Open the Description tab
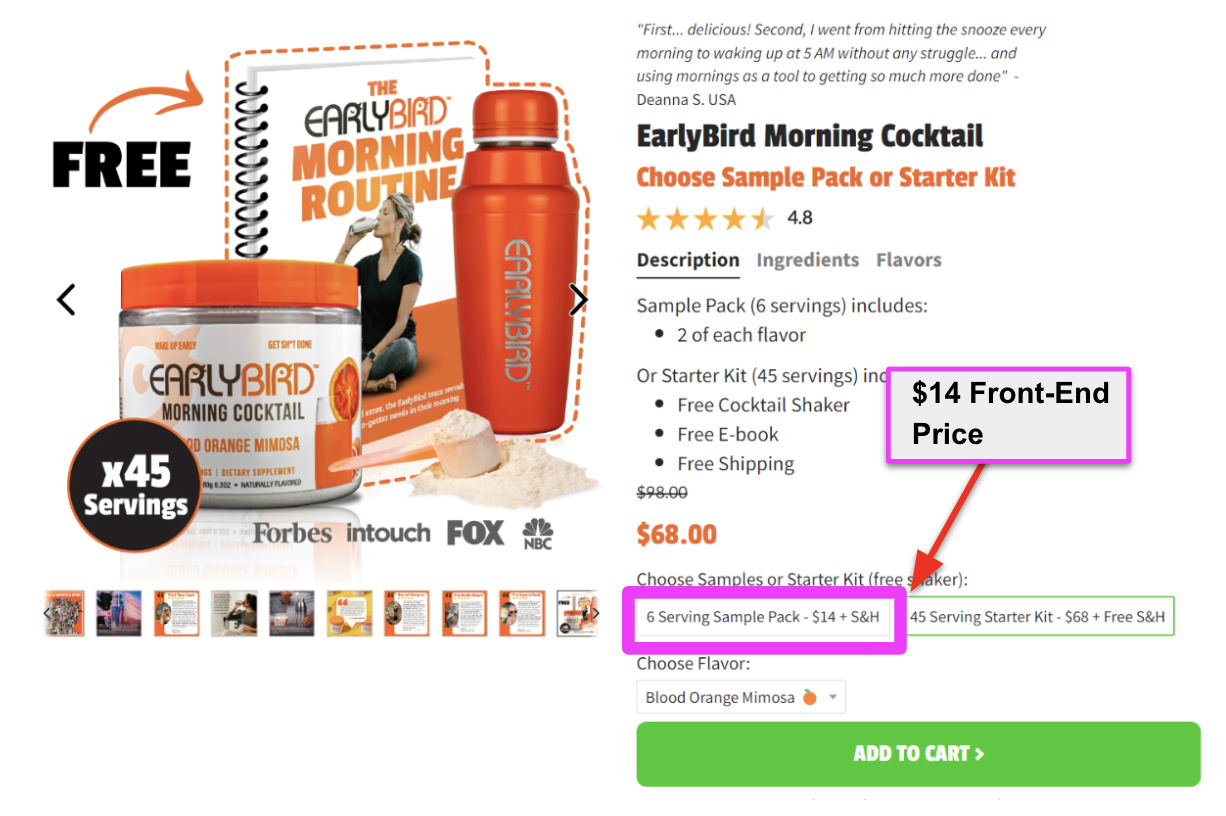1226x816 pixels. [x=688, y=260]
